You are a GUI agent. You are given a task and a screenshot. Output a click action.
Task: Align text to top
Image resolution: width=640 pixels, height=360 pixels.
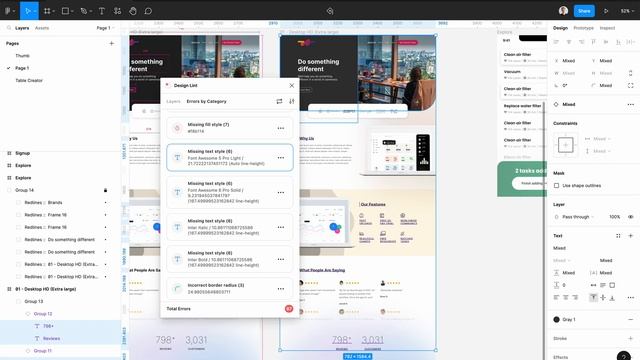[x=593, y=298]
